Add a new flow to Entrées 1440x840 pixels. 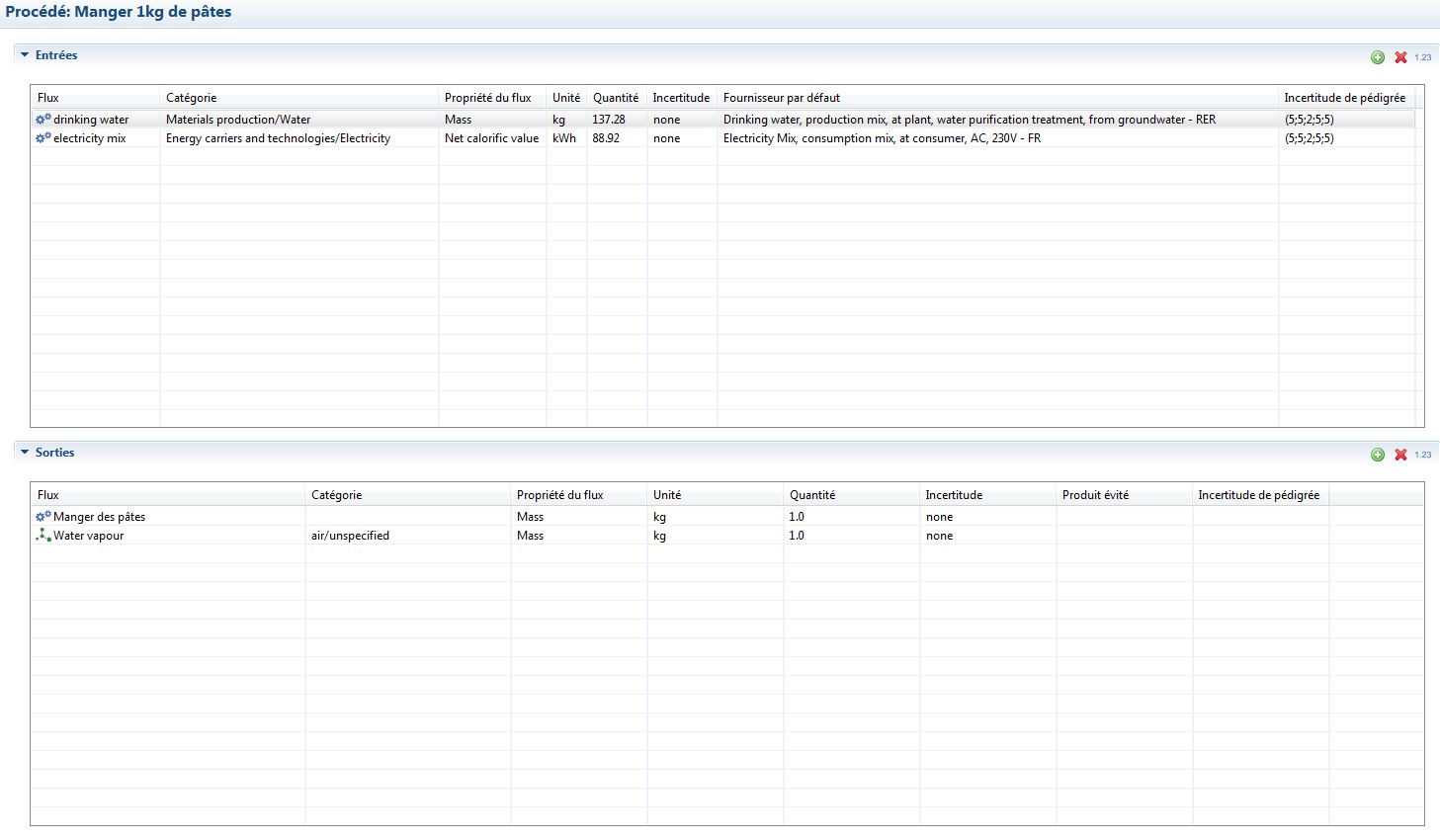1378,57
